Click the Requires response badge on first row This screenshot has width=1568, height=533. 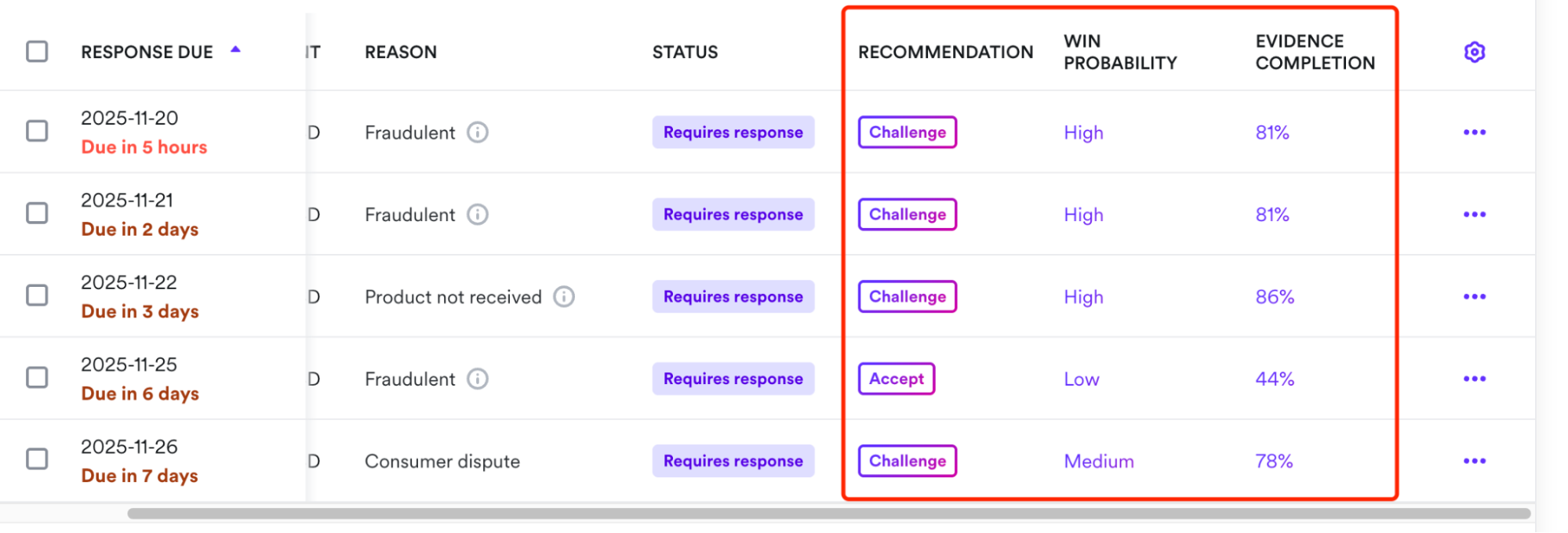pos(733,132)
